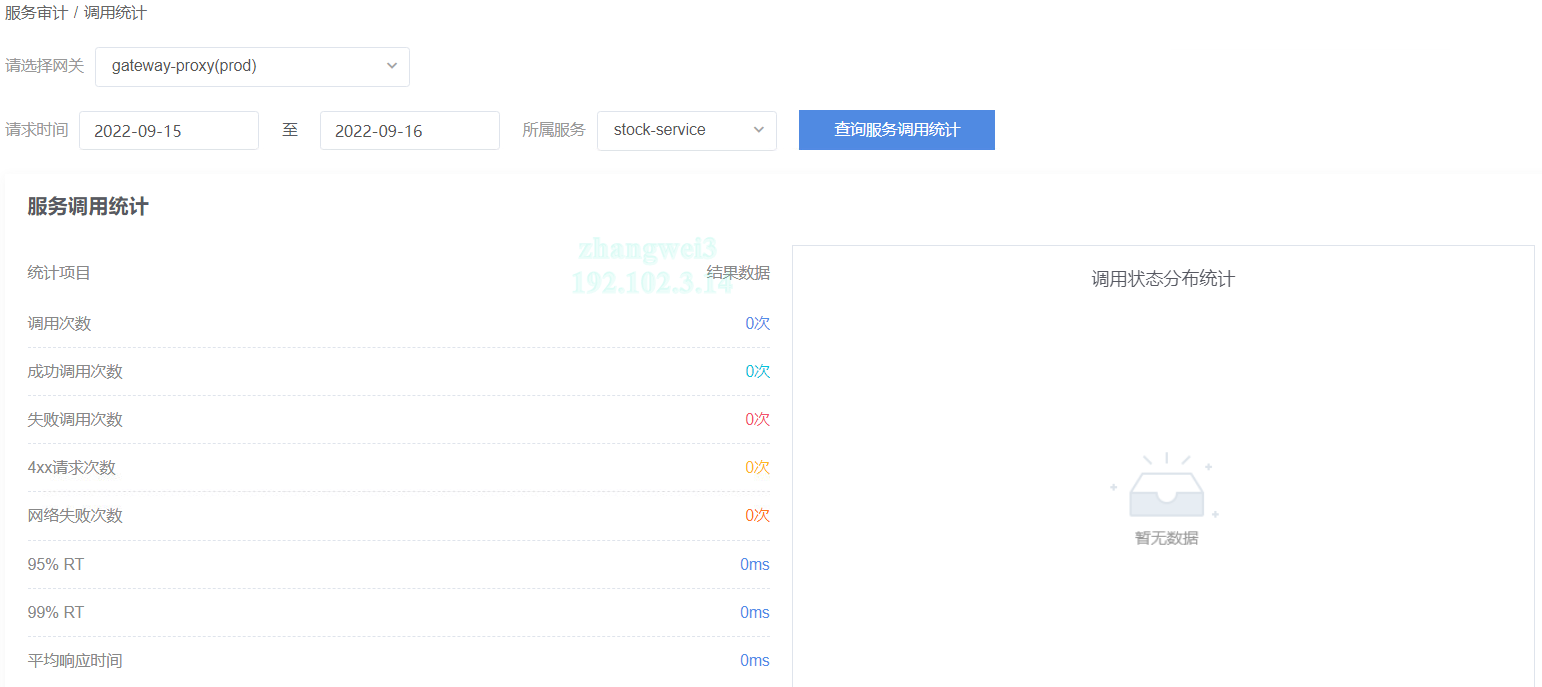The width and height of the screenshot is (1542, 687).
Task: Select the 调用状态分布统计 chart title
Action: [x=1163, y=279]
